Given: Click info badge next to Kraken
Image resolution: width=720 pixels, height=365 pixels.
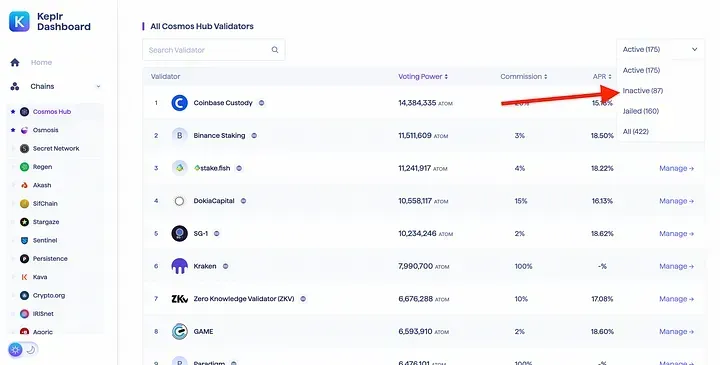Looking at the screenshot, I should click(225, 266).
